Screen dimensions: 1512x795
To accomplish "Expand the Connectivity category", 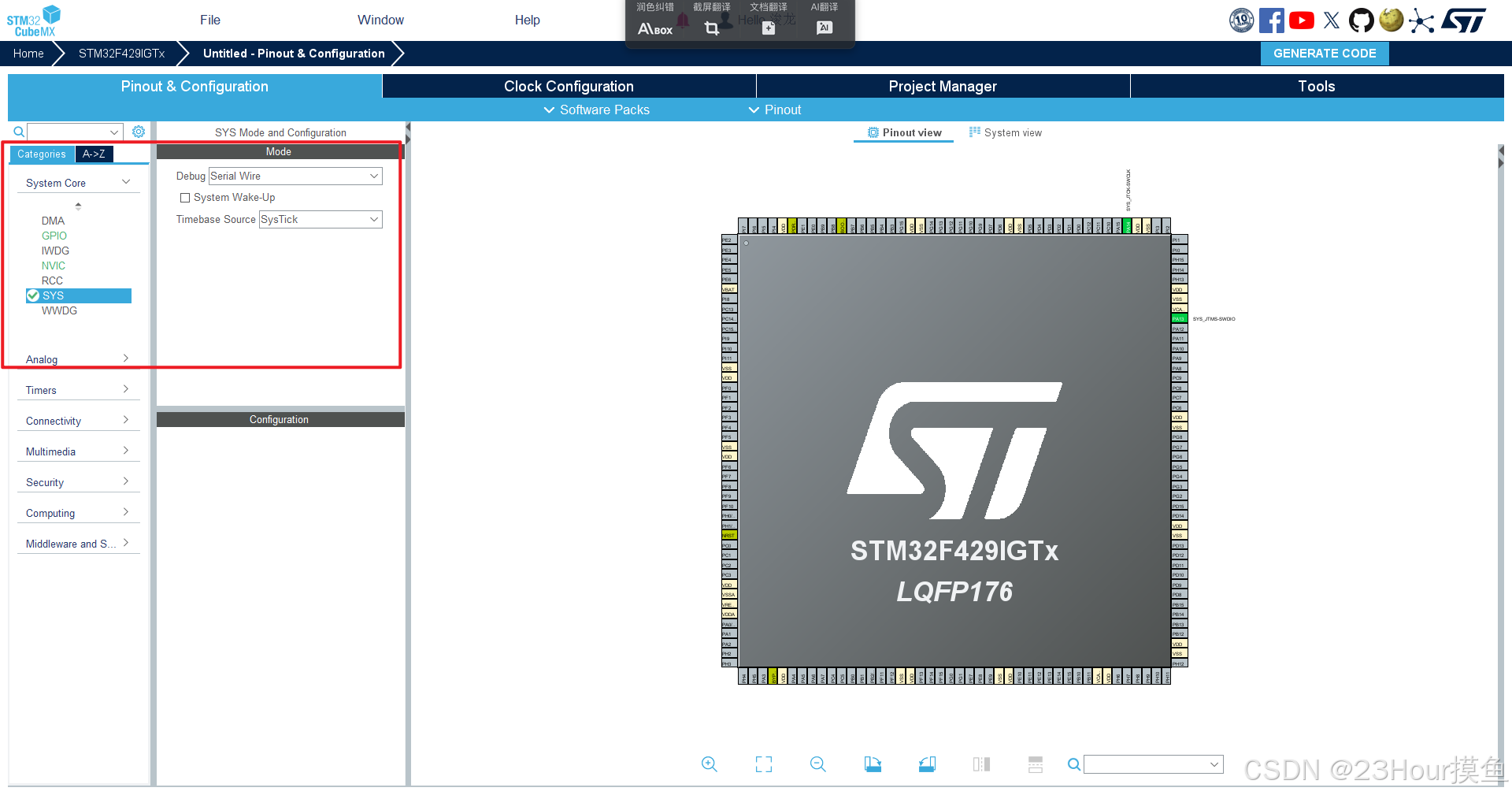I will 126,420.
